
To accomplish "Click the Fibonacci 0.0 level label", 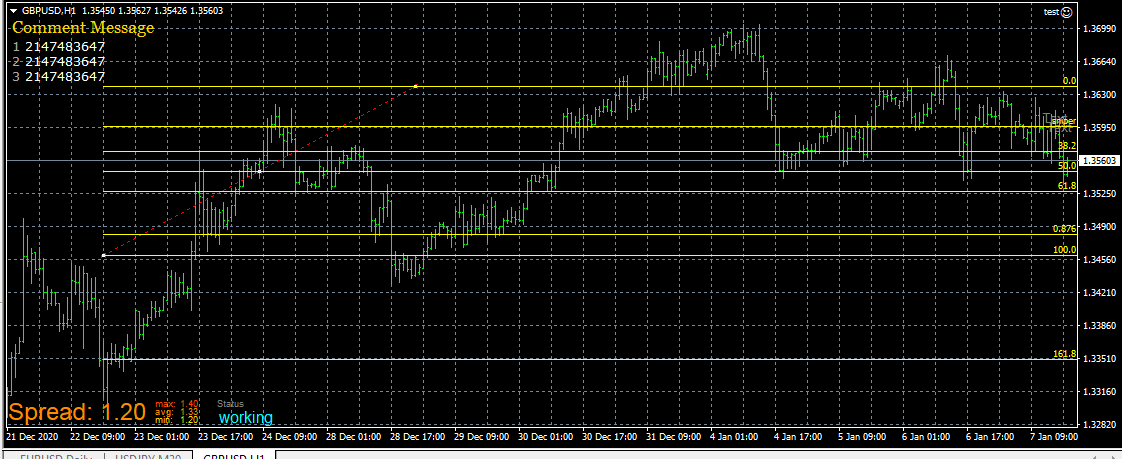I will click(1069, 81).
